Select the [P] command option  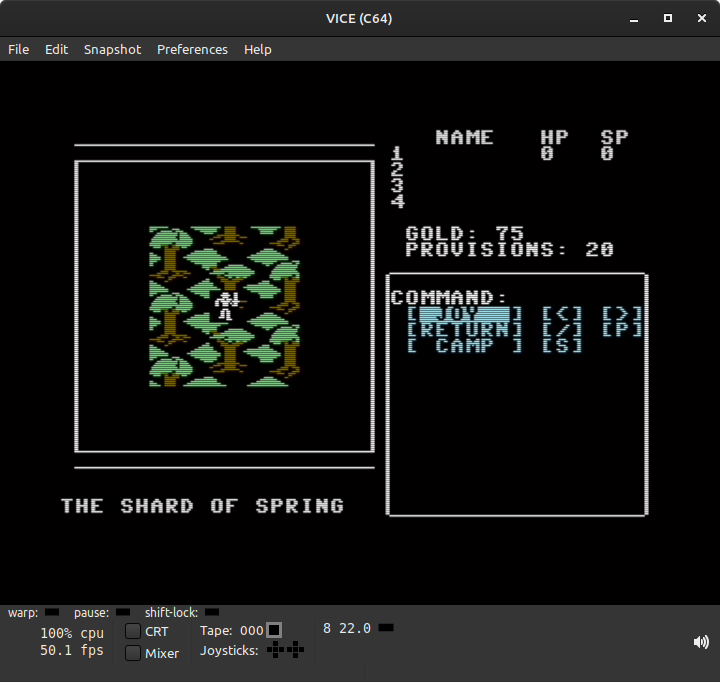622,329
